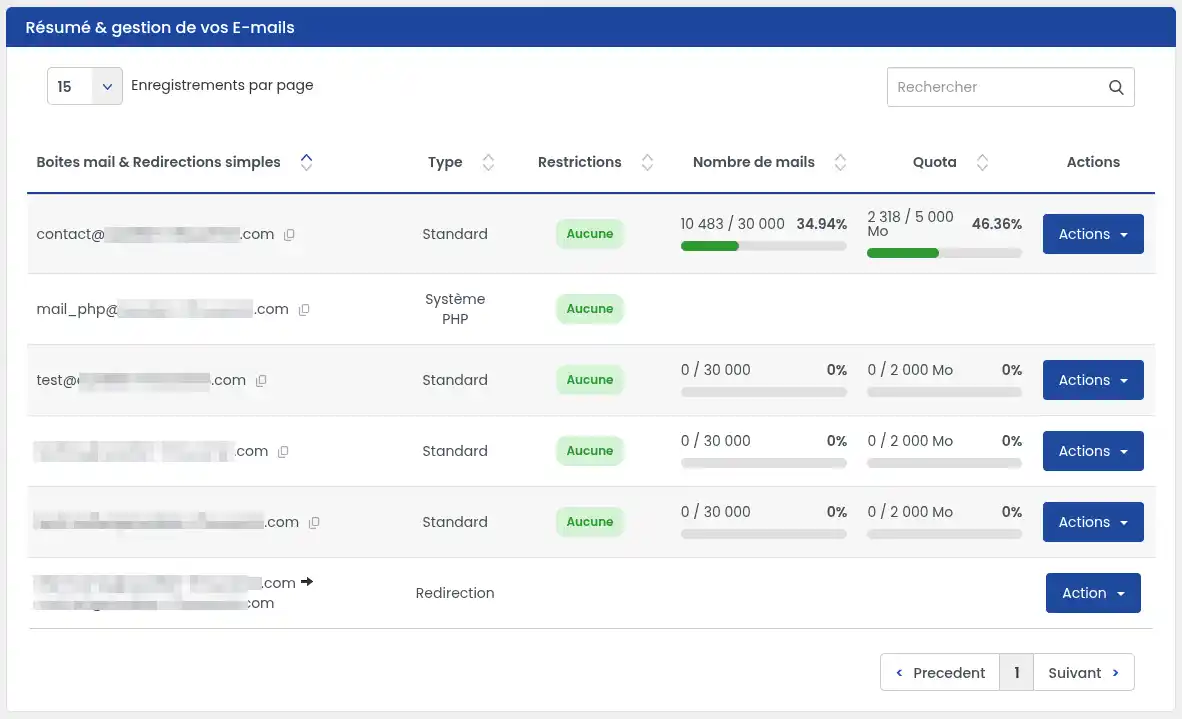
Task: Copy the mail_php@ email address
Action: point(304,310)
